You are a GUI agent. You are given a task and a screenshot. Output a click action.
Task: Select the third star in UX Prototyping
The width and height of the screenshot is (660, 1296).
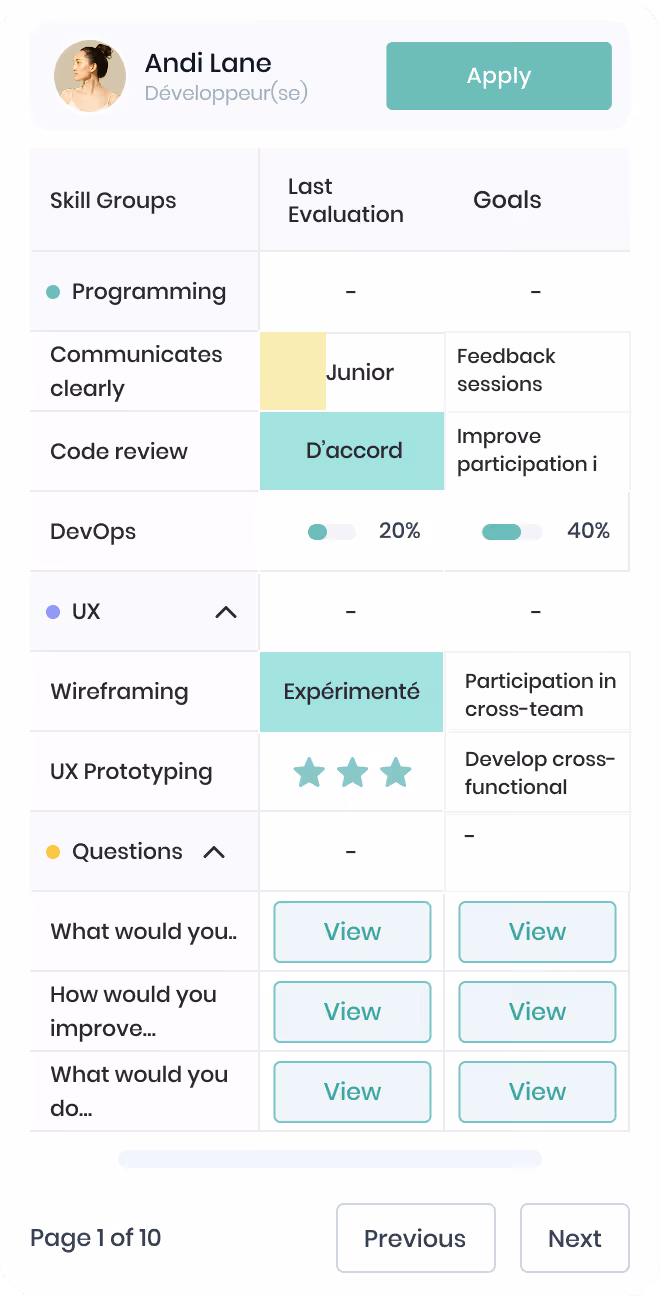pos(396,772)
